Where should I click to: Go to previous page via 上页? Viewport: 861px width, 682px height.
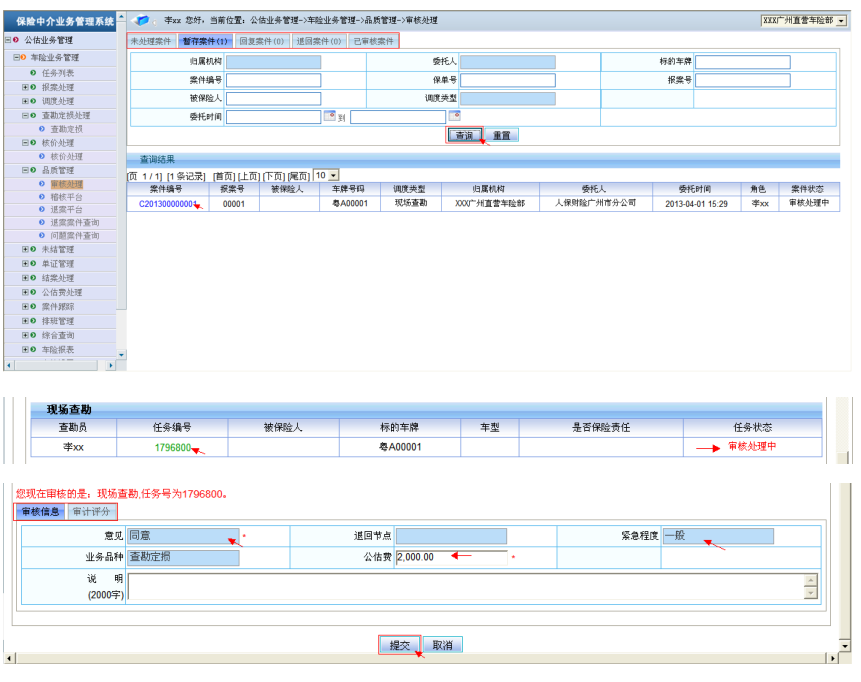(249, 176)
